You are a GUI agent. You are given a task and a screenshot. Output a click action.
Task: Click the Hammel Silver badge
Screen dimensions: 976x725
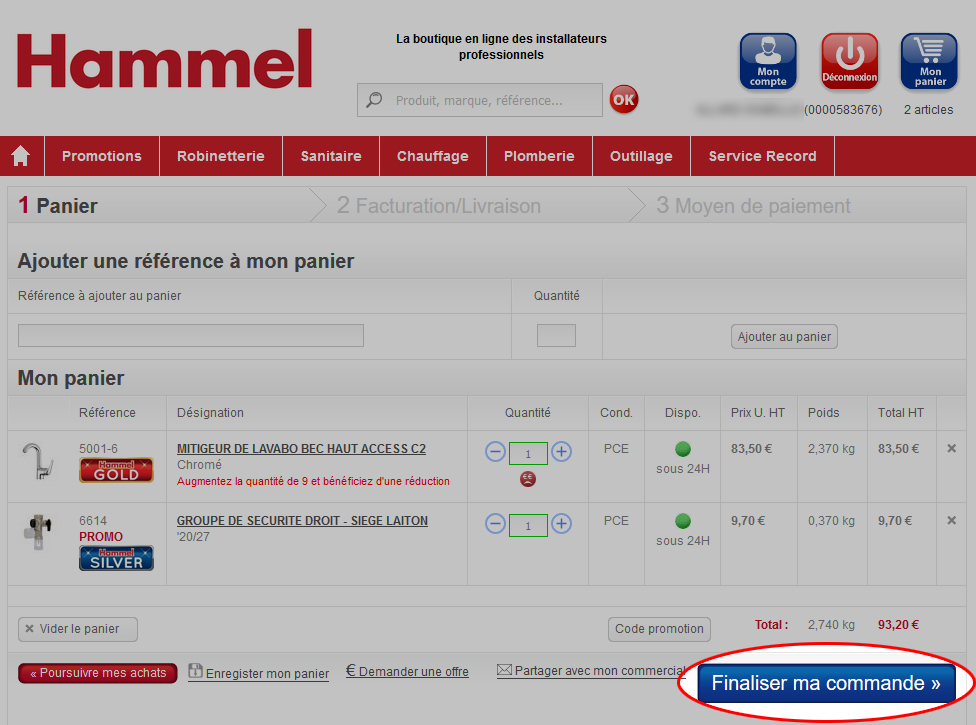click(116, 558)
